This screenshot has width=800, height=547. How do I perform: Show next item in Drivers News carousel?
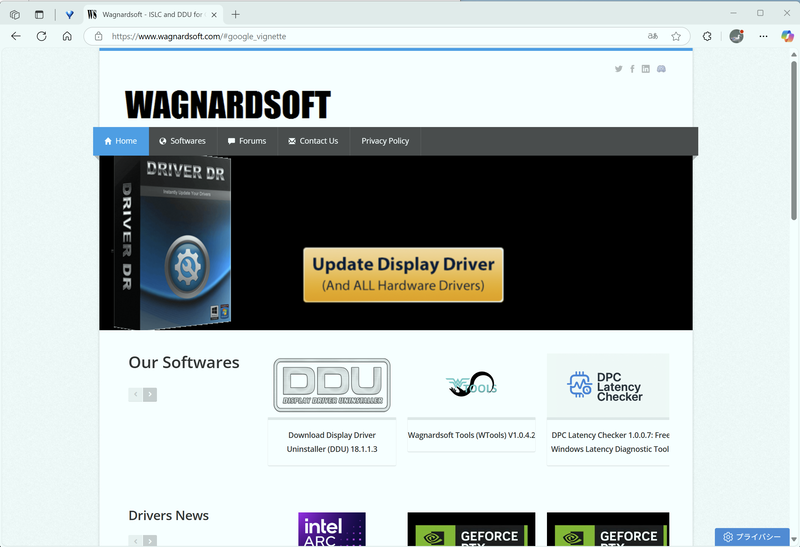(150, 540)
